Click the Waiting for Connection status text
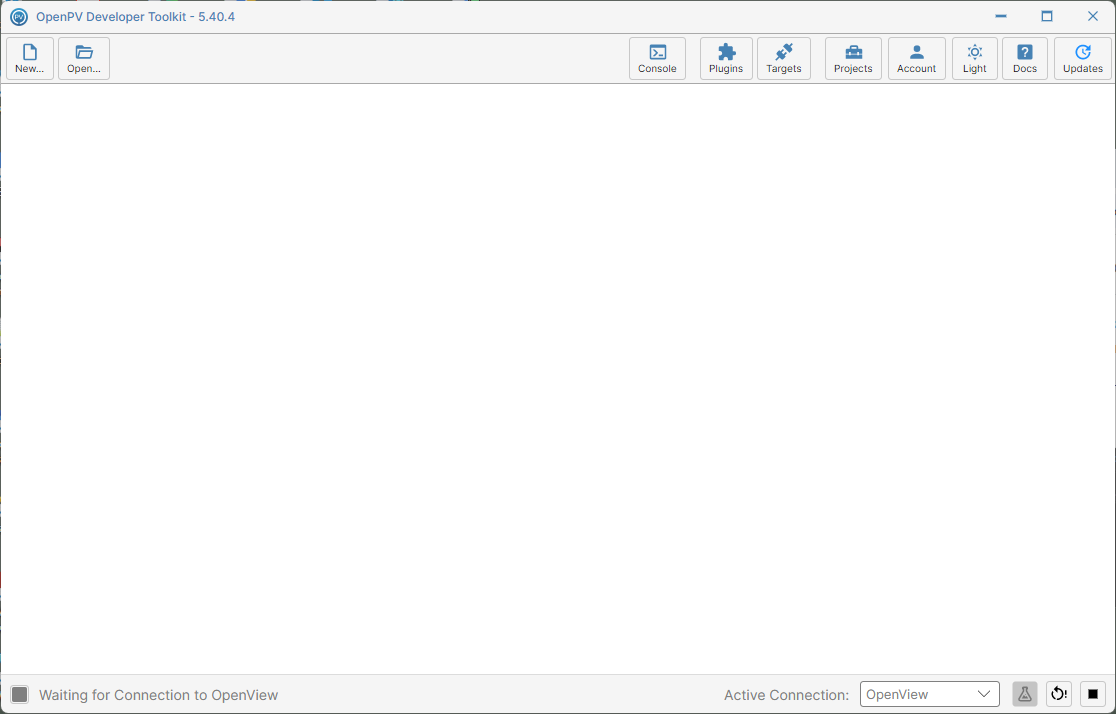Image resolution: width=1116 pixels, height=714 pixels. coord(159,695)
